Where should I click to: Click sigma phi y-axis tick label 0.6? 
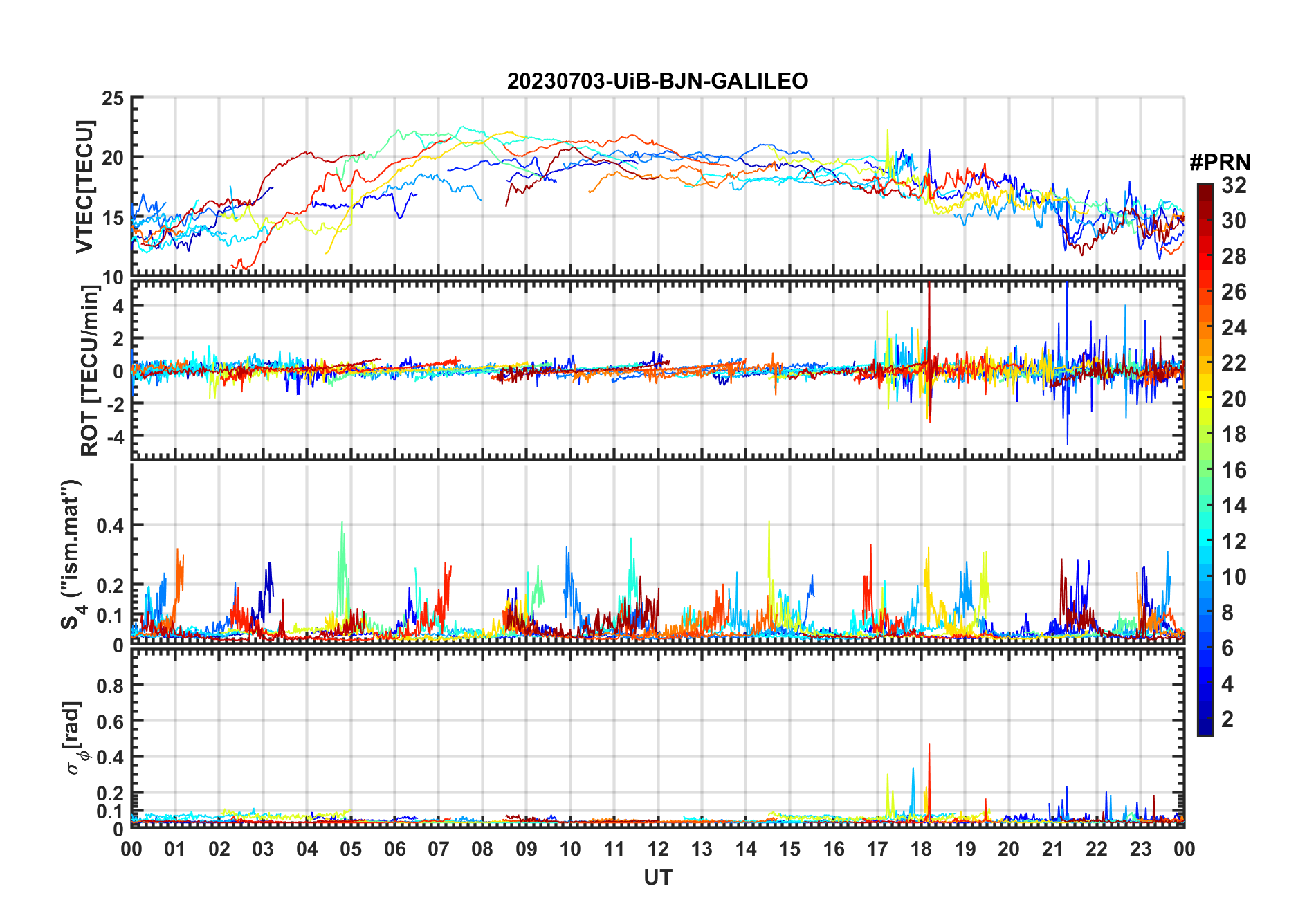pyautogui.click(x=111, y=721)
